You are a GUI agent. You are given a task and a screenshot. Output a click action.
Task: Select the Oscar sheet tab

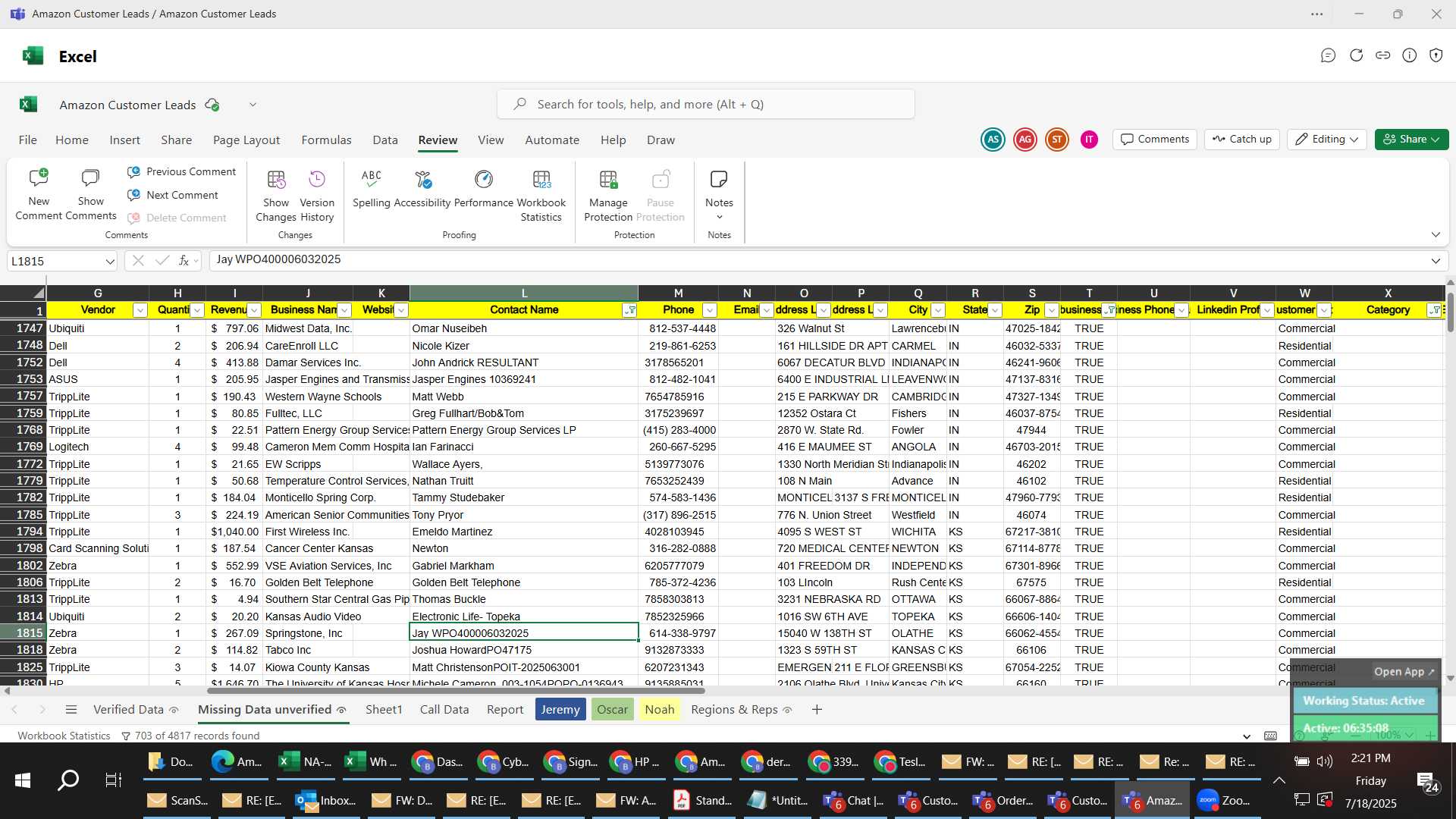[612, 710]
